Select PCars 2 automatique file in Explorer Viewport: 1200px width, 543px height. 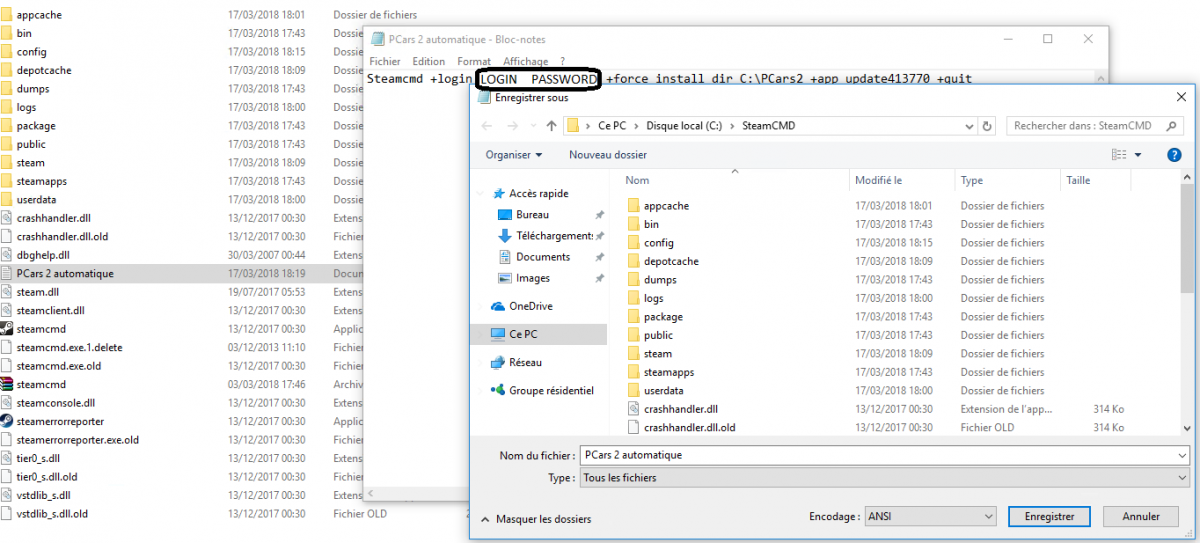click(x=65, y=274)
